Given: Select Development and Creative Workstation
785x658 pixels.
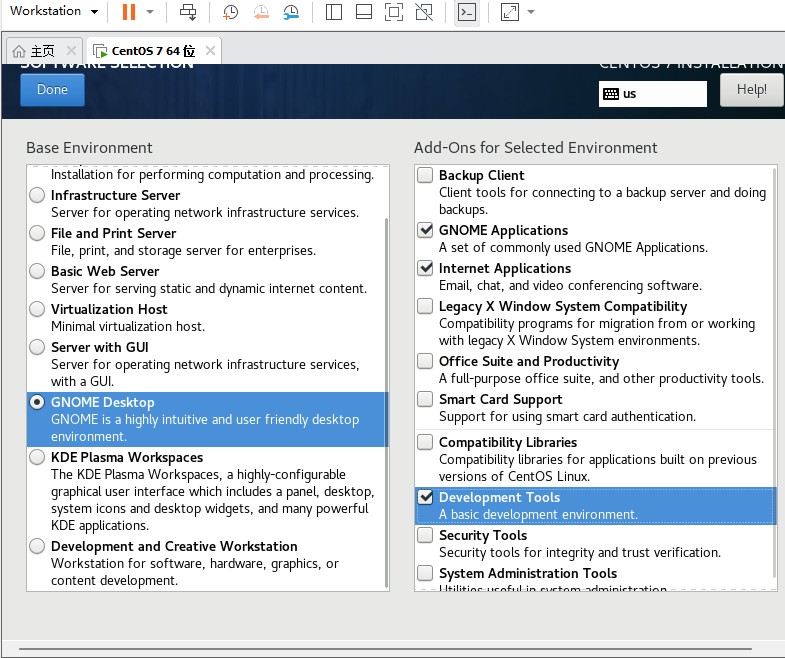Looking at the screenshot, I should click(x=37, y=546).
